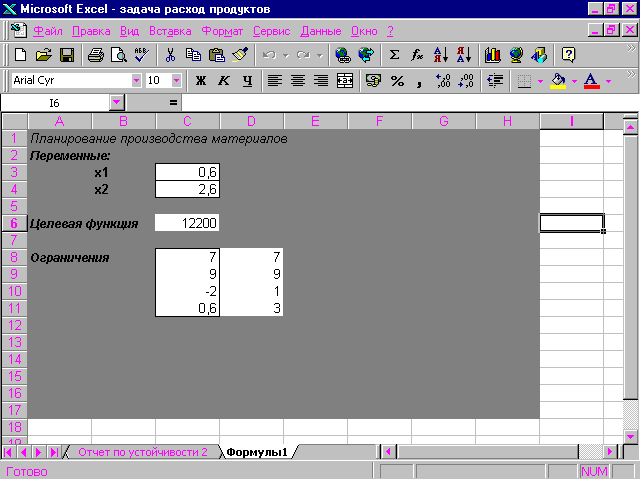The width and height of the screenshot is (640, 480).
Task: Open the Данные menu
Action: [x=320, y=31]
